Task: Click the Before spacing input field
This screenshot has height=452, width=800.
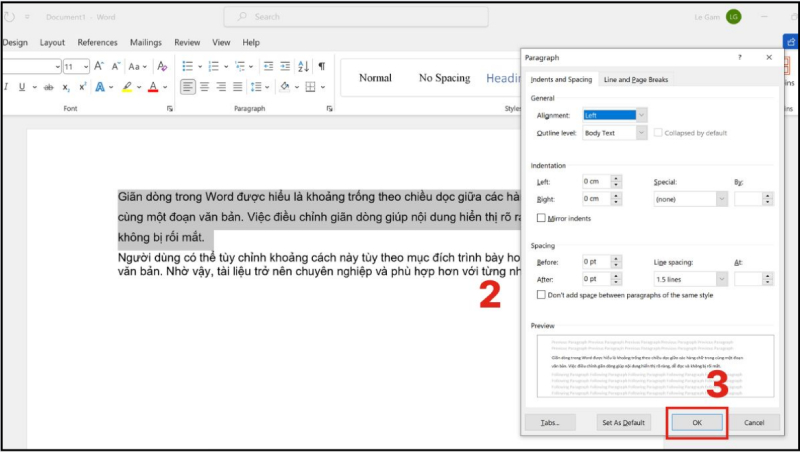Action: [595, 262]
